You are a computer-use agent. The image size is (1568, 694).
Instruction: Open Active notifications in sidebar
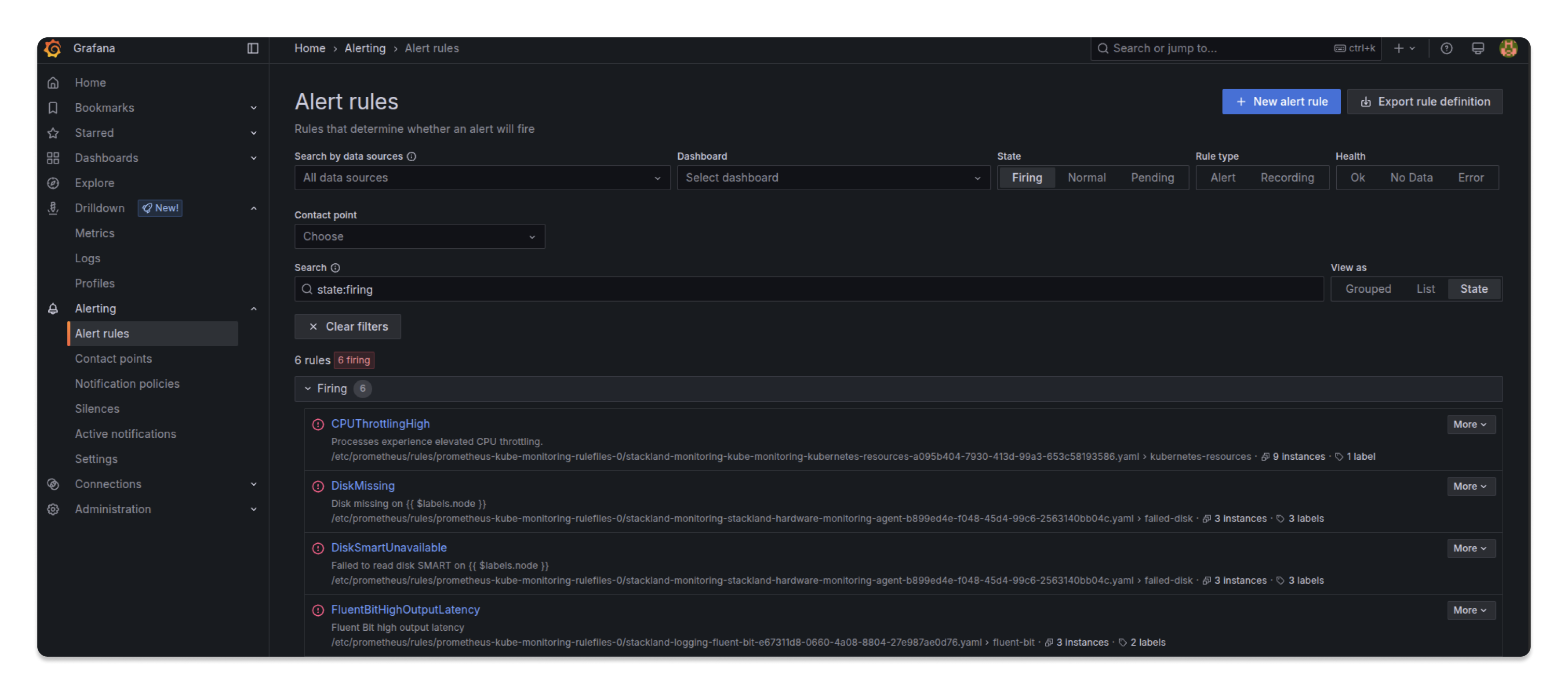pyautogui.click(x=125, y=434)
